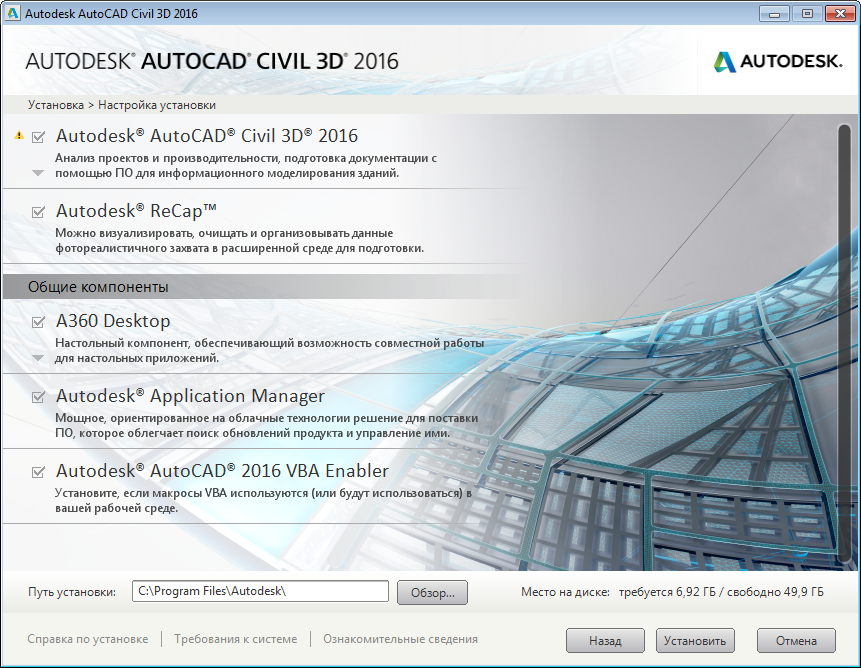
Task: Open the Ознакомительные сведения link
Action: click(400, 639)
